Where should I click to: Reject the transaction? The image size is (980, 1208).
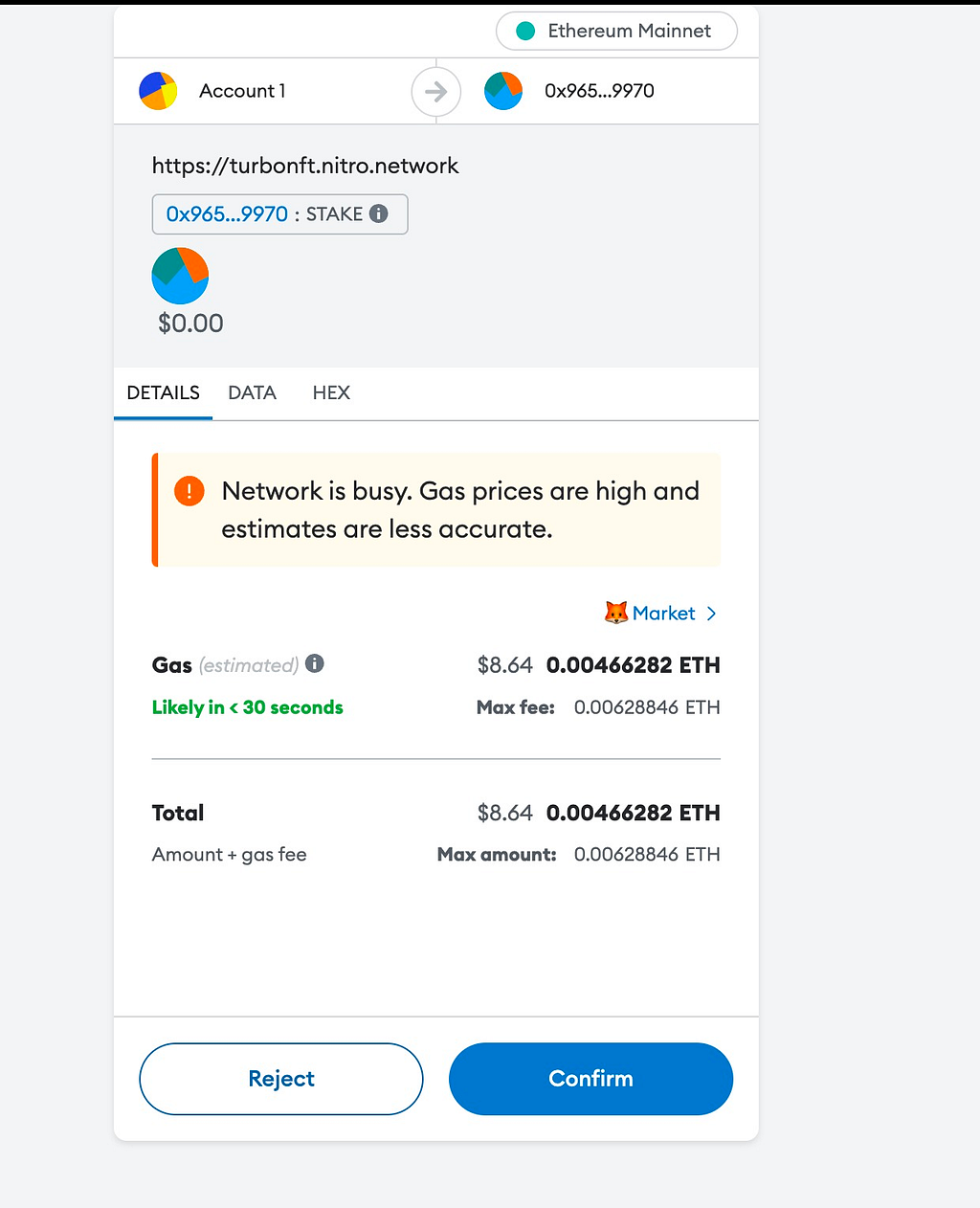(x=281, y=1079)
